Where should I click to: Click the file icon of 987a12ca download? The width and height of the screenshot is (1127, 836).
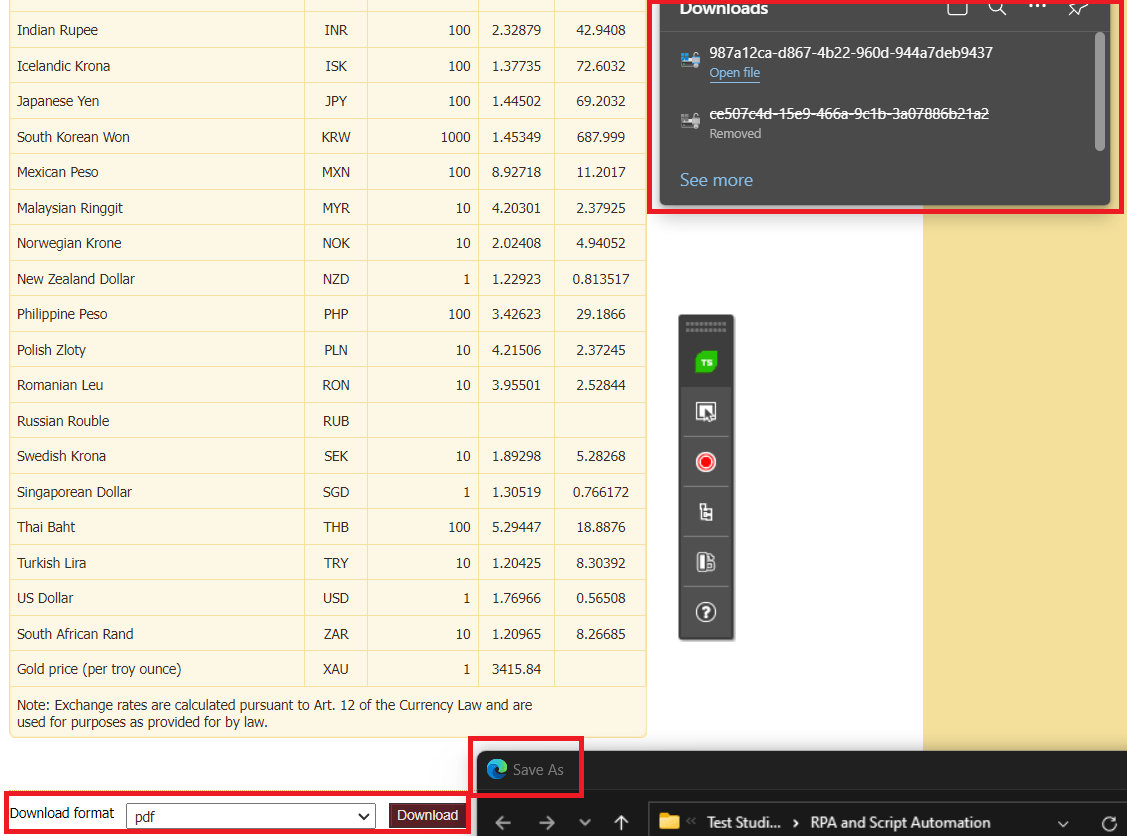pyautogui.click(x=690, y=60)
